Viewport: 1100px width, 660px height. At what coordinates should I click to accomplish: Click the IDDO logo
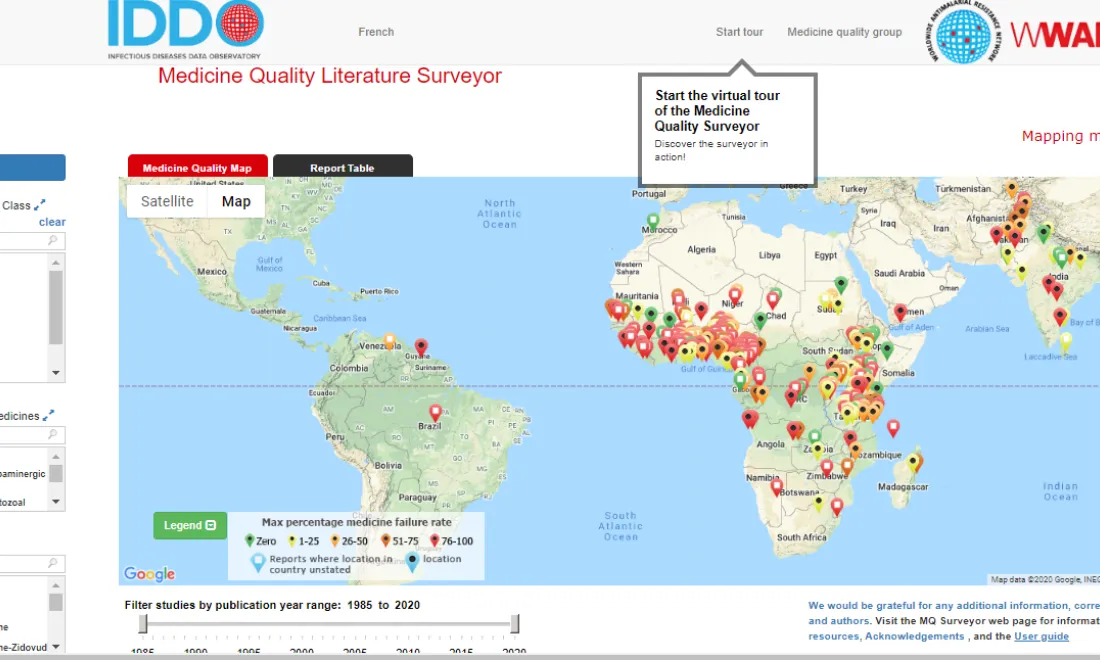[185, 28]
